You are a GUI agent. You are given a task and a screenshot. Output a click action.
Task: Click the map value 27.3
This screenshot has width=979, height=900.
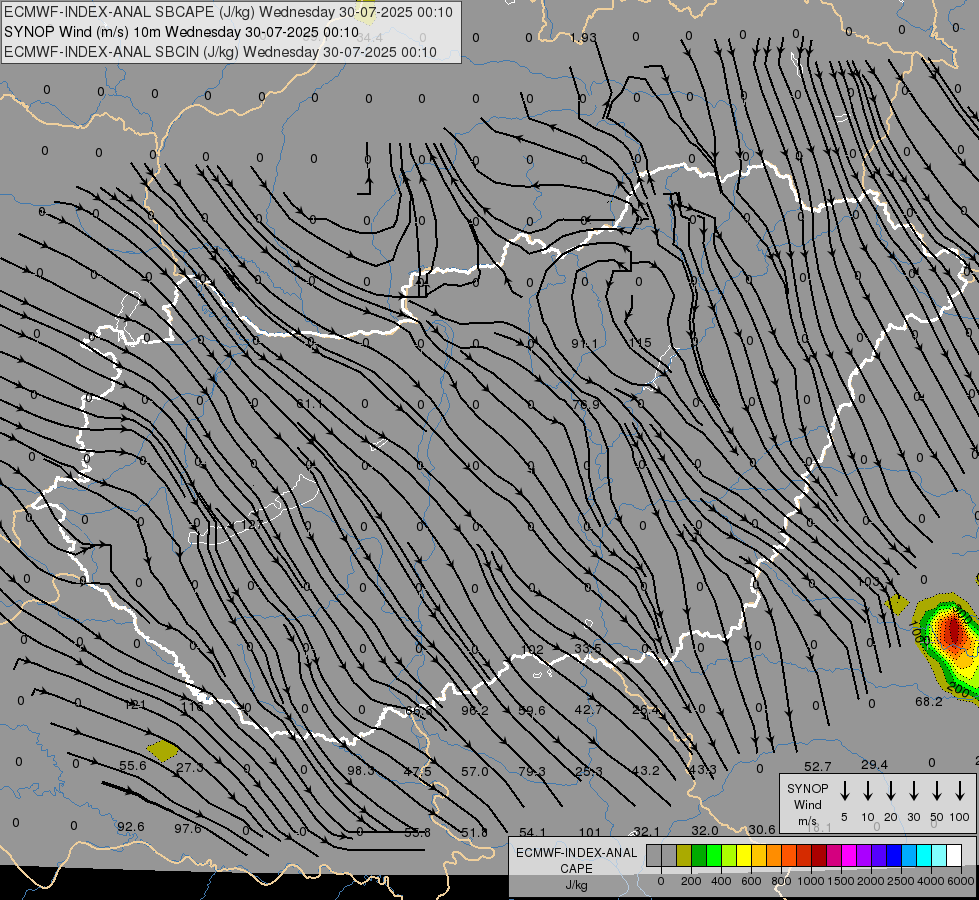click(x=189, y=767)
